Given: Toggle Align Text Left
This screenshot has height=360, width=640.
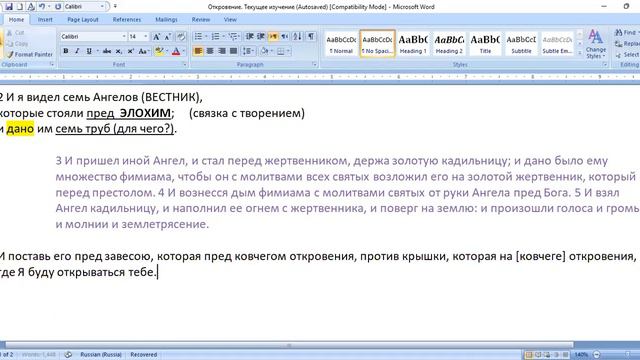Looking at the screenshot, I should click(198, 51).
